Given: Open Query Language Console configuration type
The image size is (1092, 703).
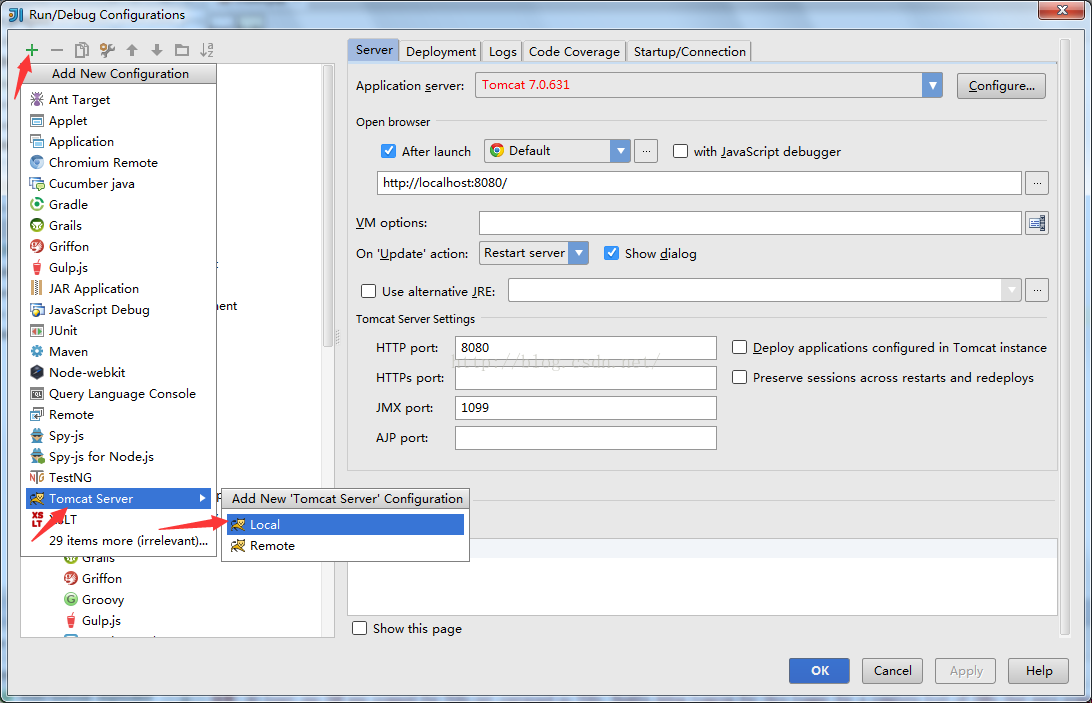Looking at the screenshot, I should point(118,394).
